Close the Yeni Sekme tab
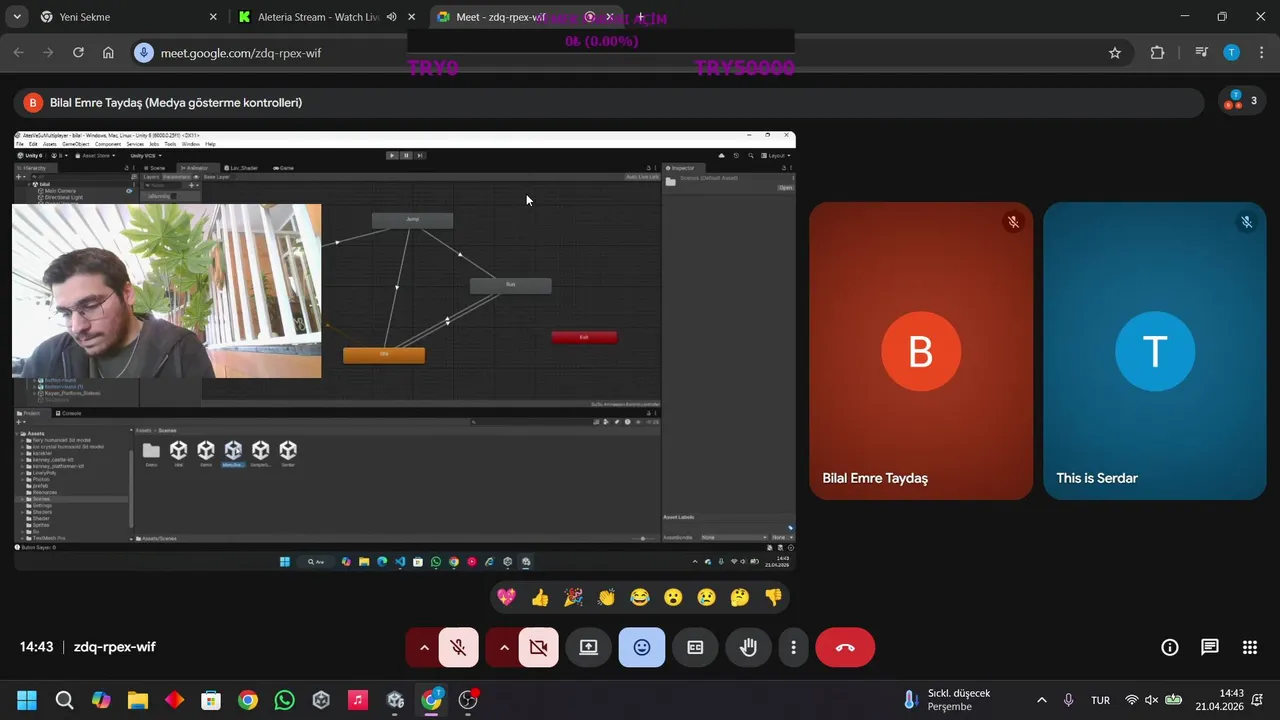The width and height of the screenshot is (1280, 720). point(213,17)
